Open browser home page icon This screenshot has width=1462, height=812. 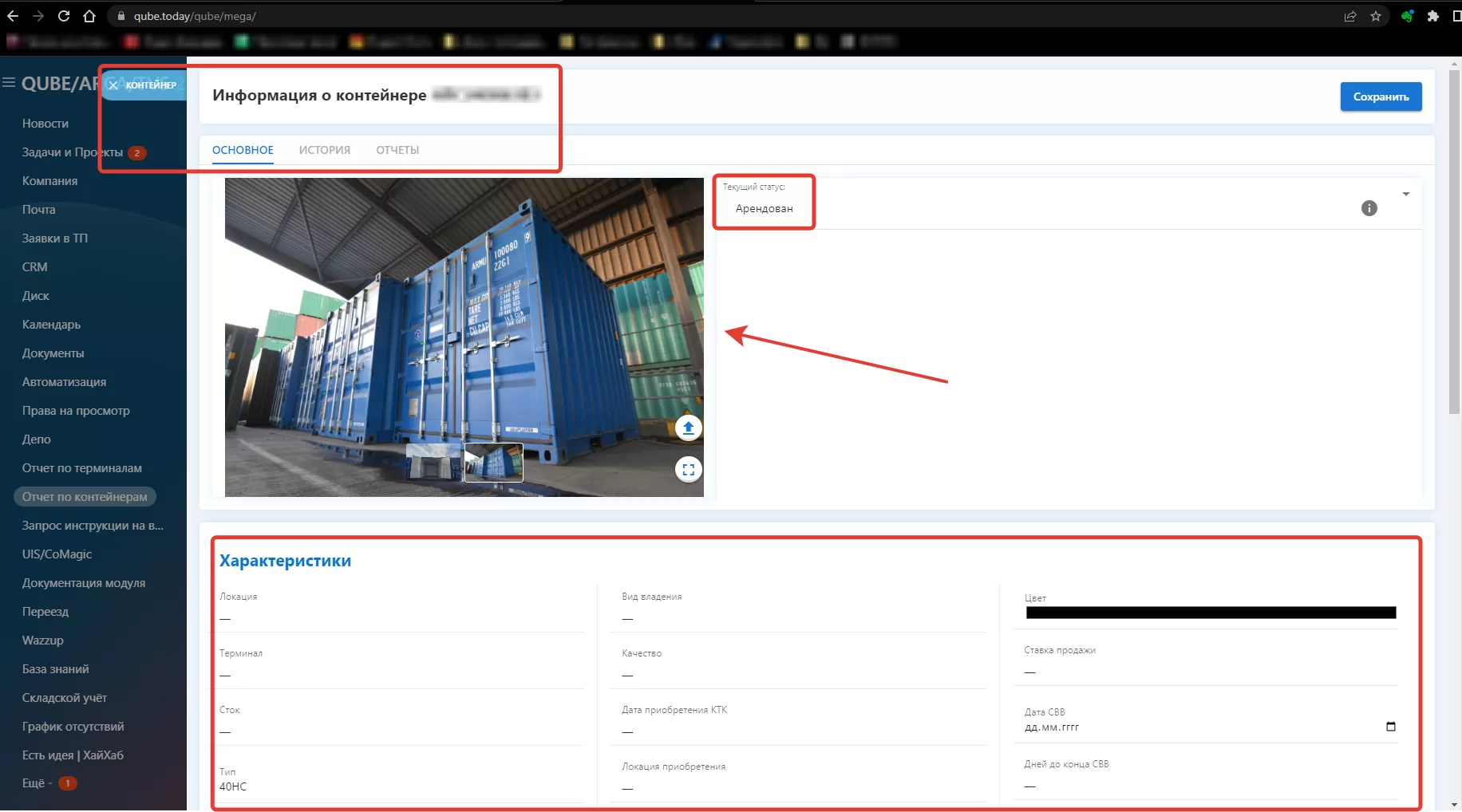point(89,16)
